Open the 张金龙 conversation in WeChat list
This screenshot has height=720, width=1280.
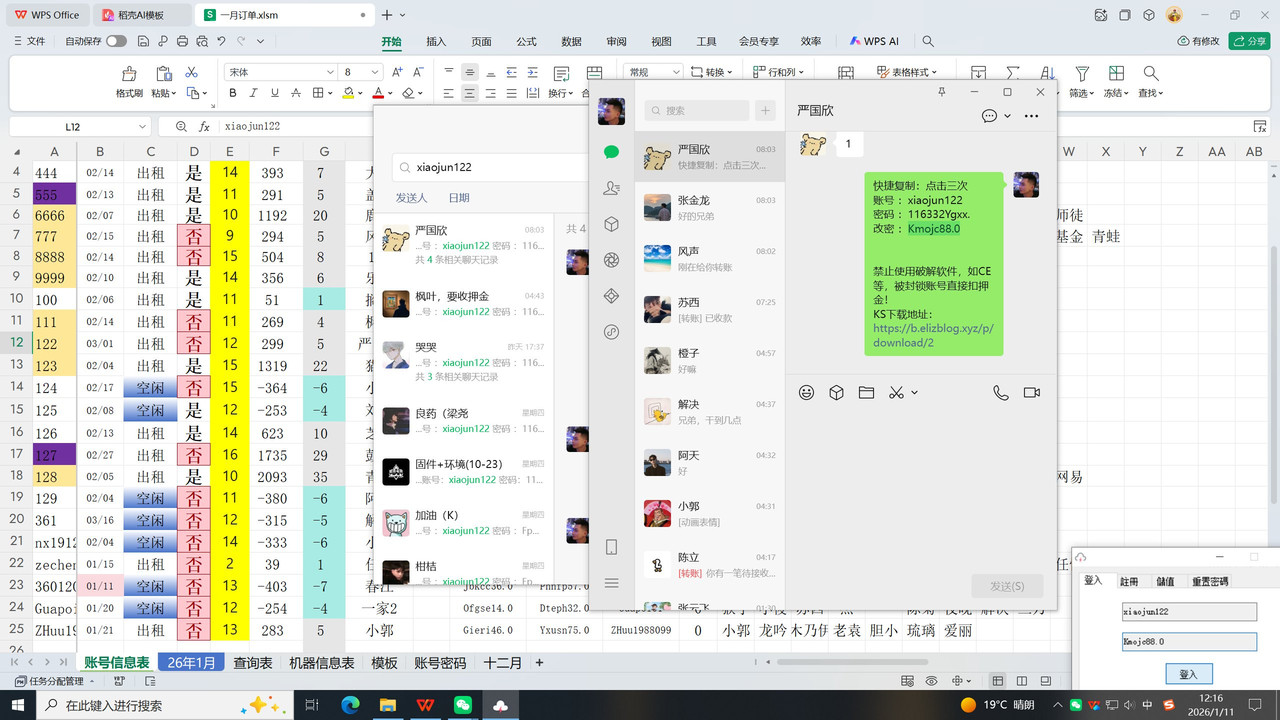point(710,207)
